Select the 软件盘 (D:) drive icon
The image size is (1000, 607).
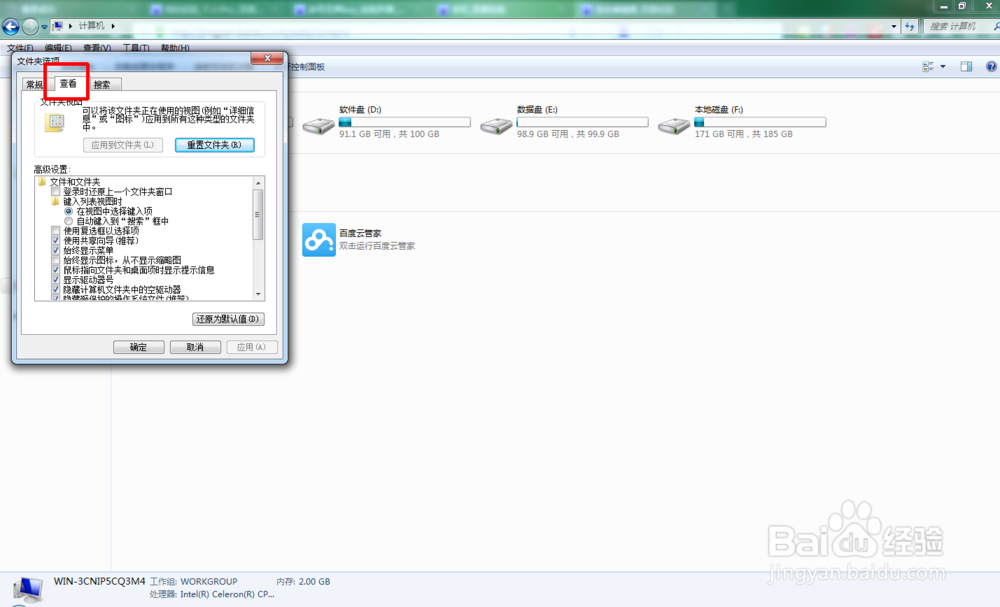pos(318,125)
